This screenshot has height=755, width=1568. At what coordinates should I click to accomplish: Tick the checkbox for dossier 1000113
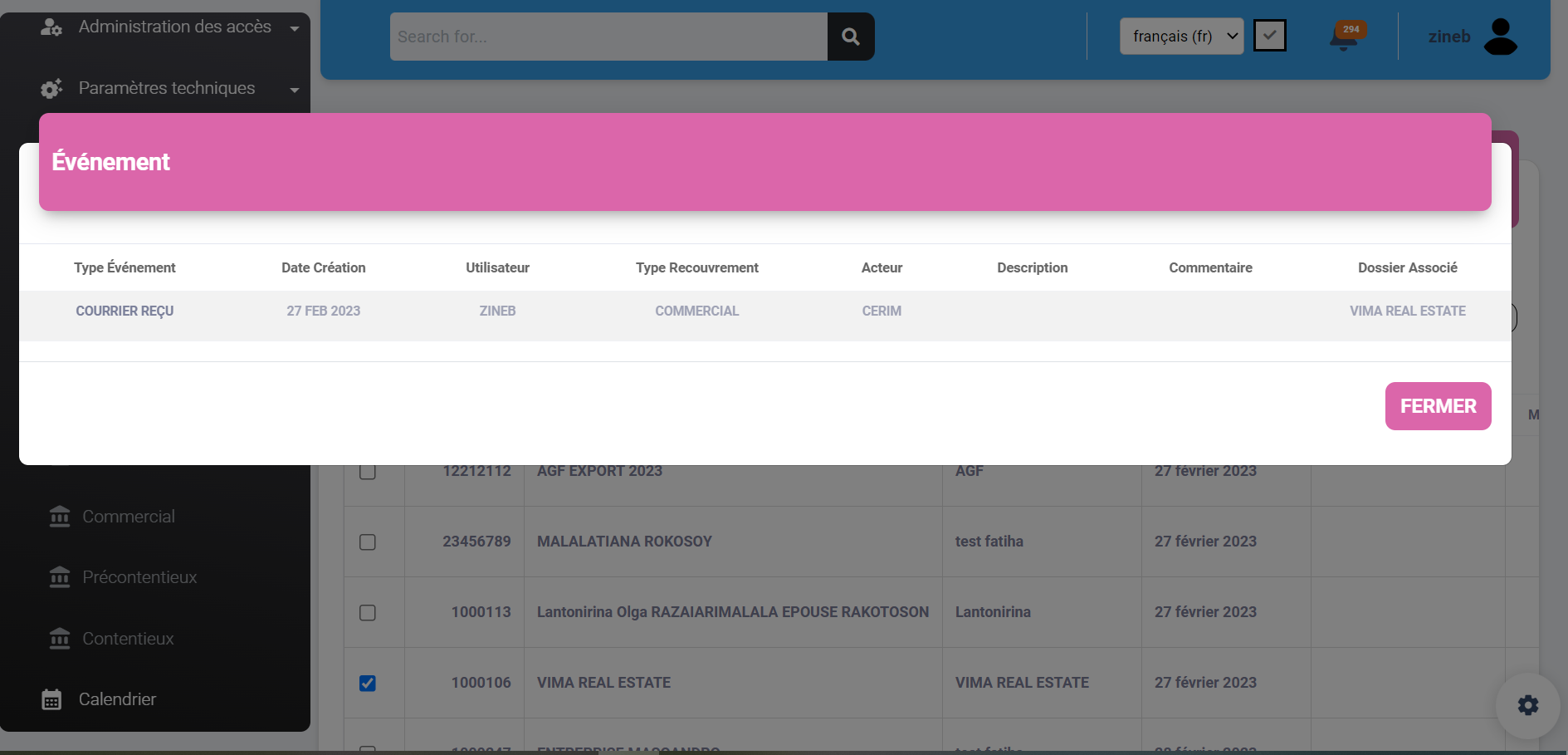pyautogui.click(x=368, y=613)
